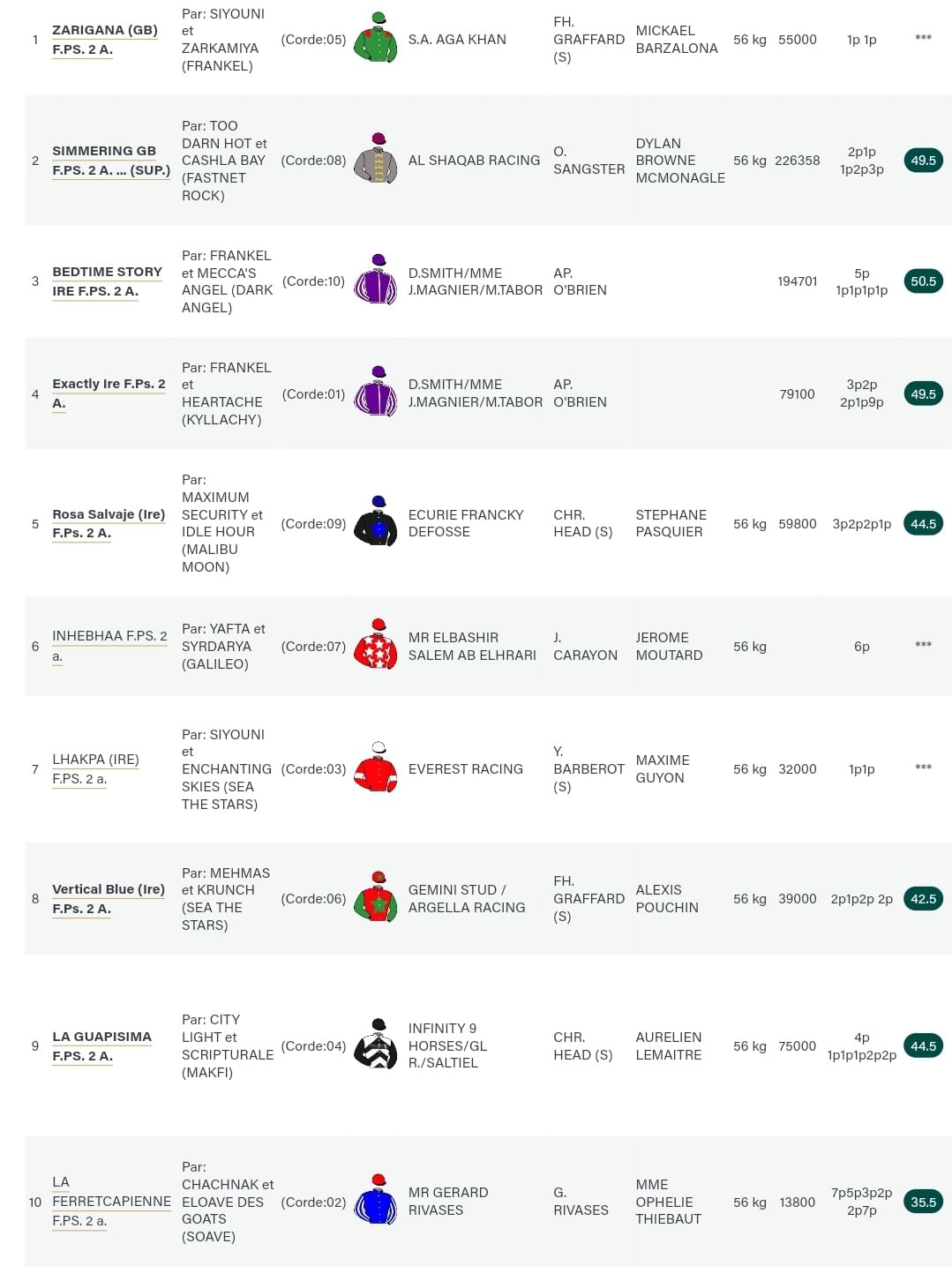Viewport: 952px width, 1281px height.
Task: Open the SIMMERING GB horse page
Action: coord(104,151)
